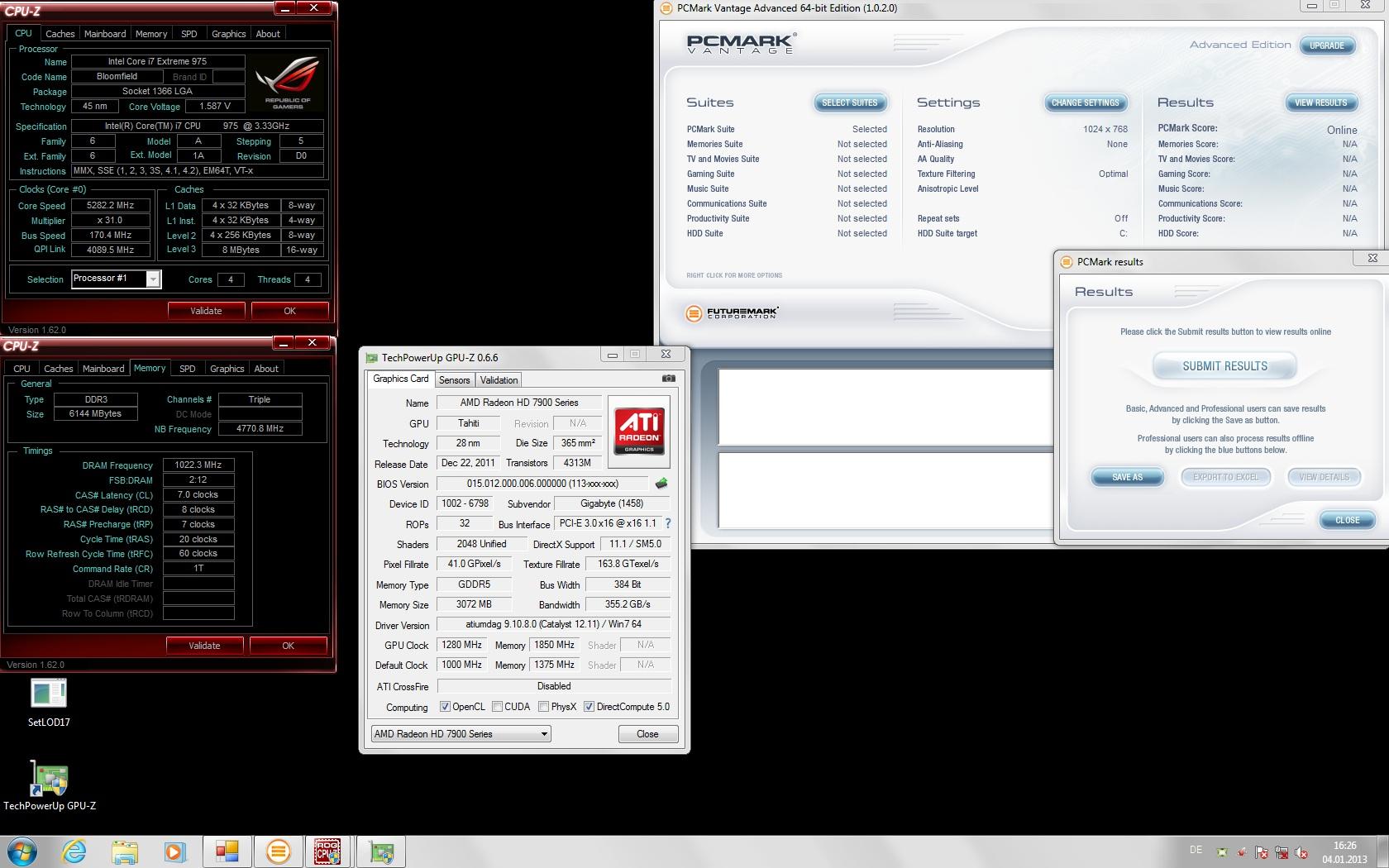Image resolution: width=1389 pixels, height=868 pixels.
Task: Click the BIOS Version value in GPU-Z
Action: coord(542,484)
